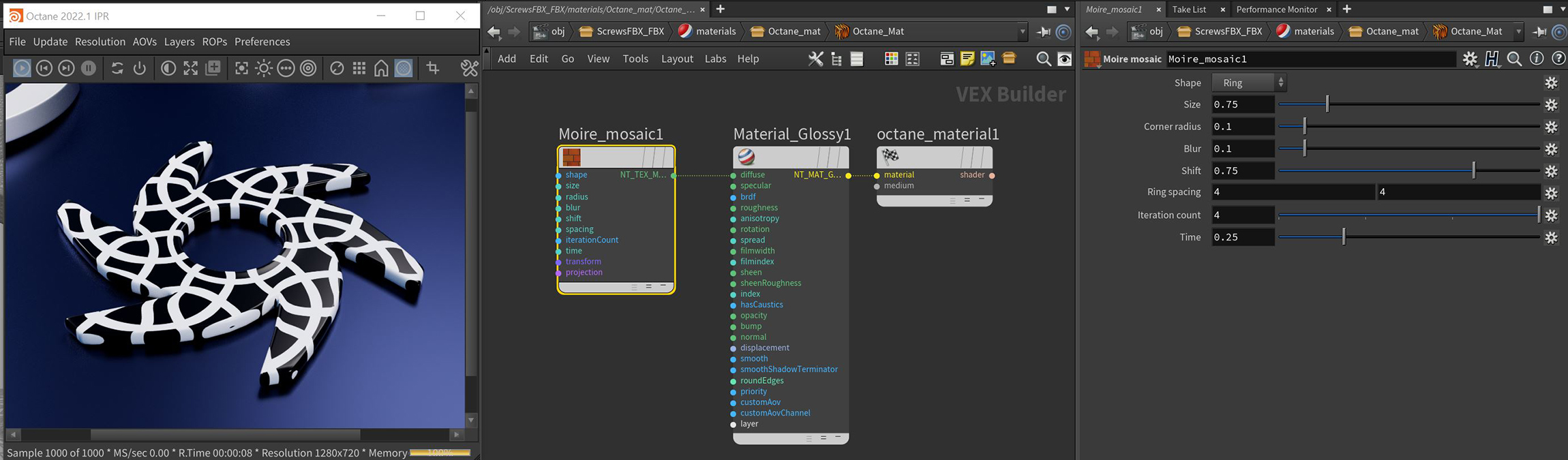Toggle the highlighted sphere button in IPR toolbar

pos(404,68)
